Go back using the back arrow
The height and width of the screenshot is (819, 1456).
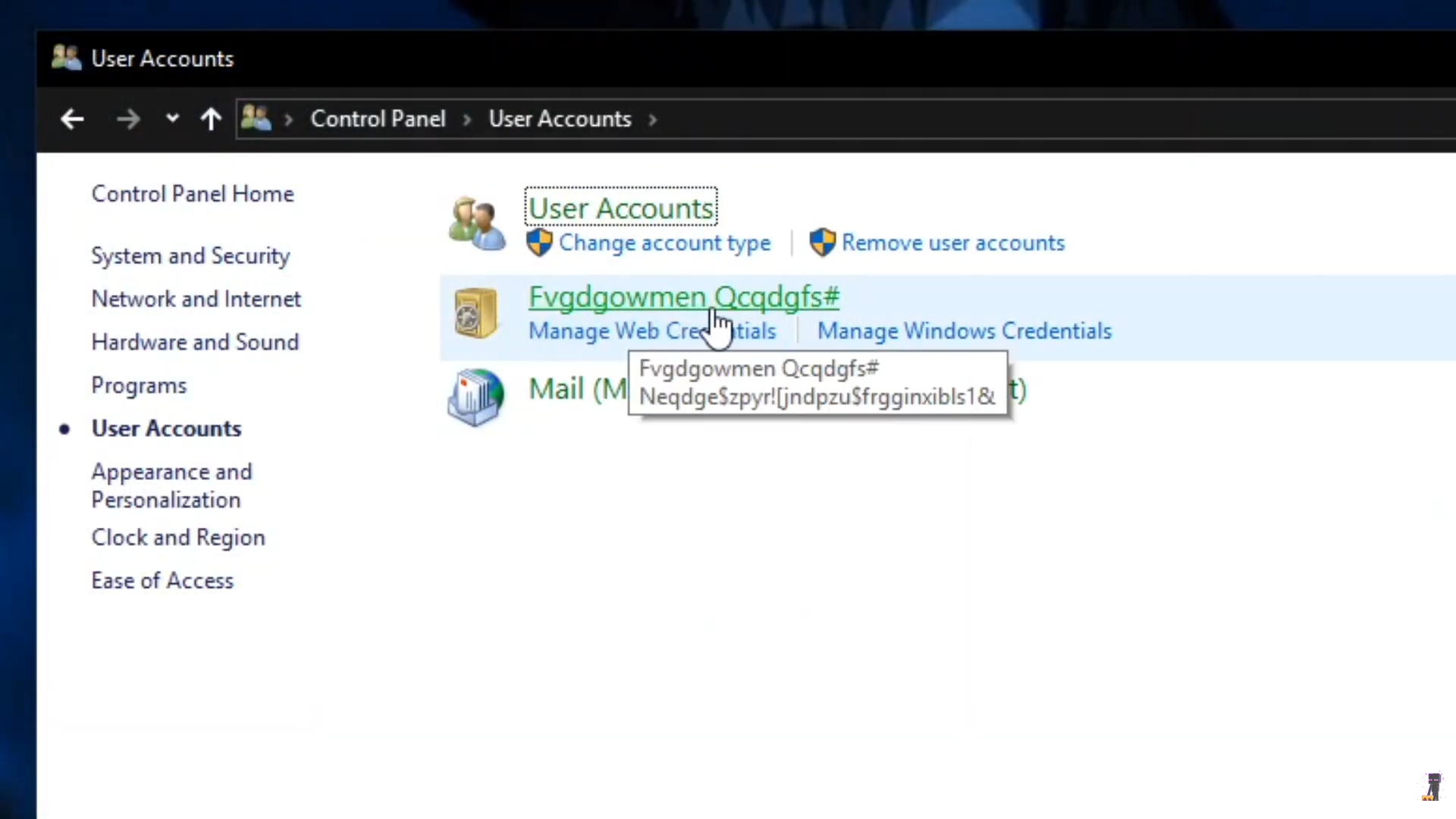72,119
